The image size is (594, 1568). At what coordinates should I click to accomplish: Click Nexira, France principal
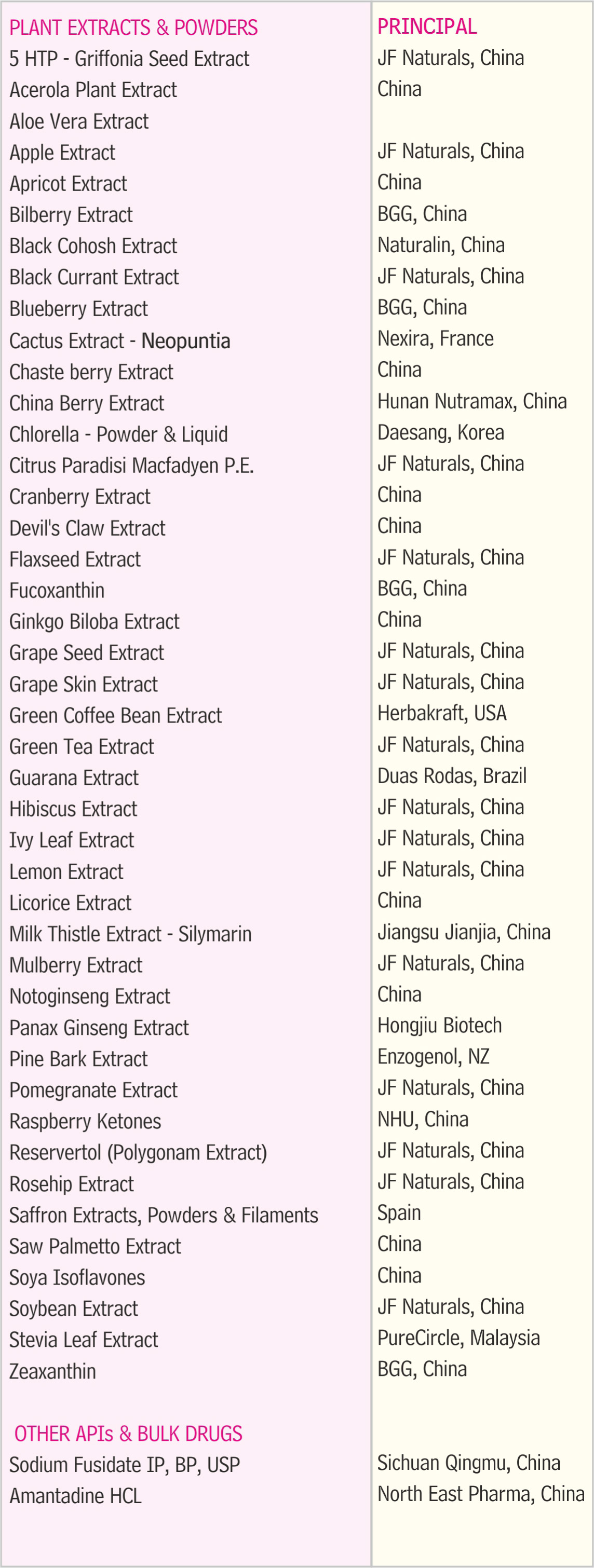tap(435, 338)
